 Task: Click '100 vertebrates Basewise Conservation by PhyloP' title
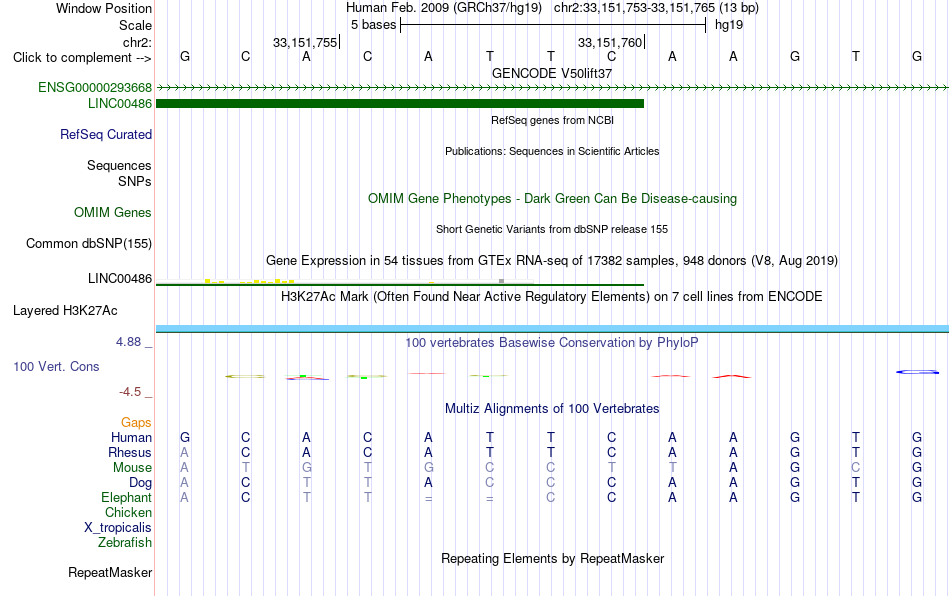point(552,342)
